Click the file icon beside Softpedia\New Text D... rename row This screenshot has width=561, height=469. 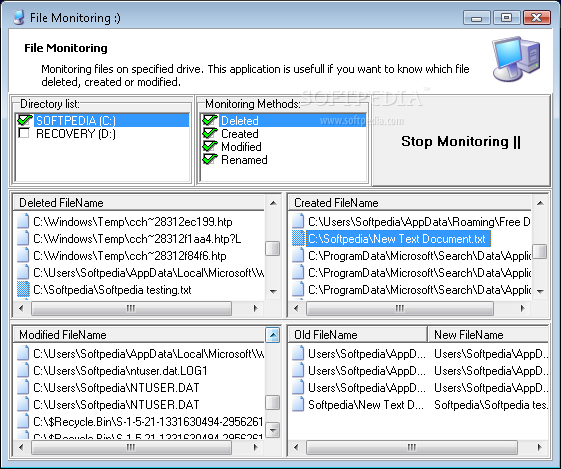(x=298, y=404)
